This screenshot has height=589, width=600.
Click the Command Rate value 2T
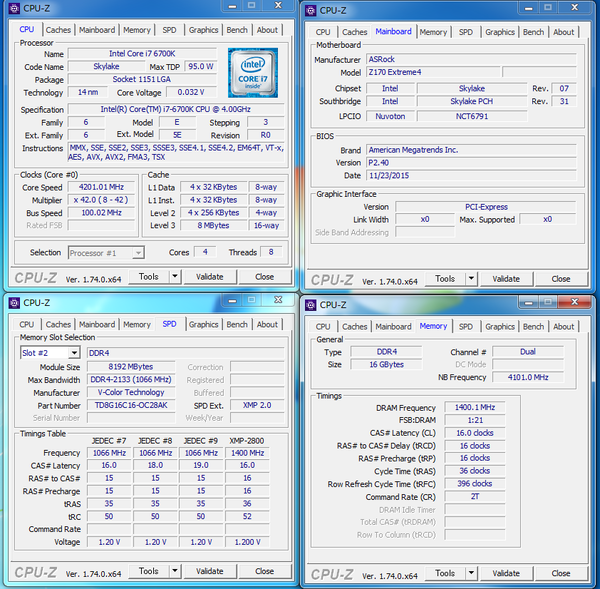pyautogui.click(x=475, y=496)
